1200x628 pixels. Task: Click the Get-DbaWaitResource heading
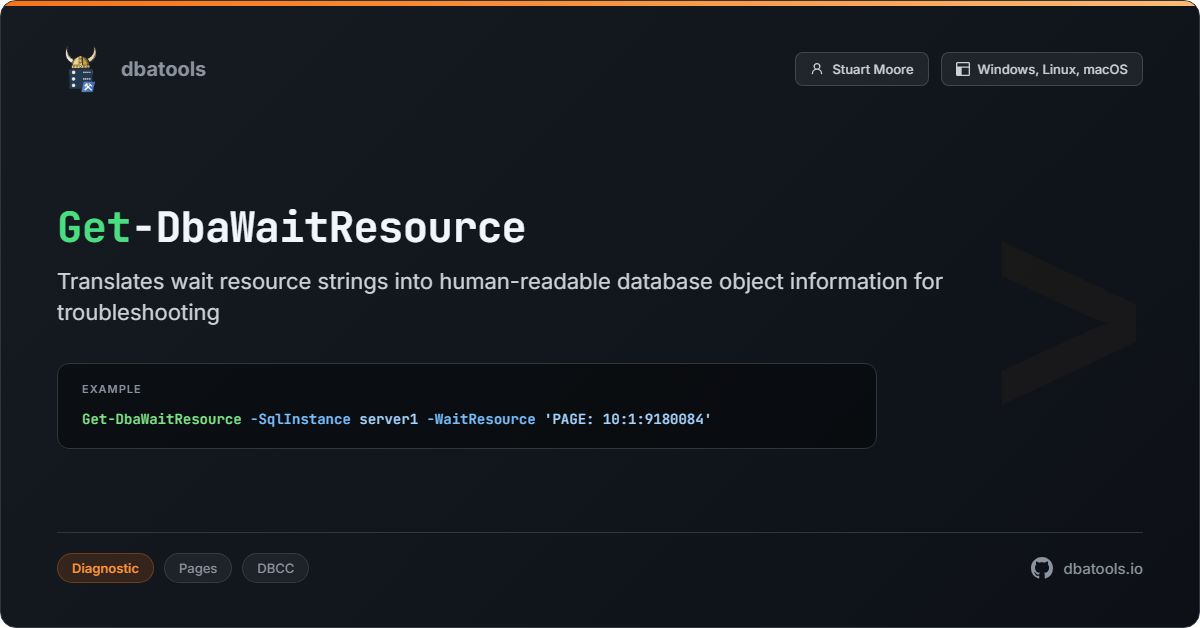tap(291, 228)
